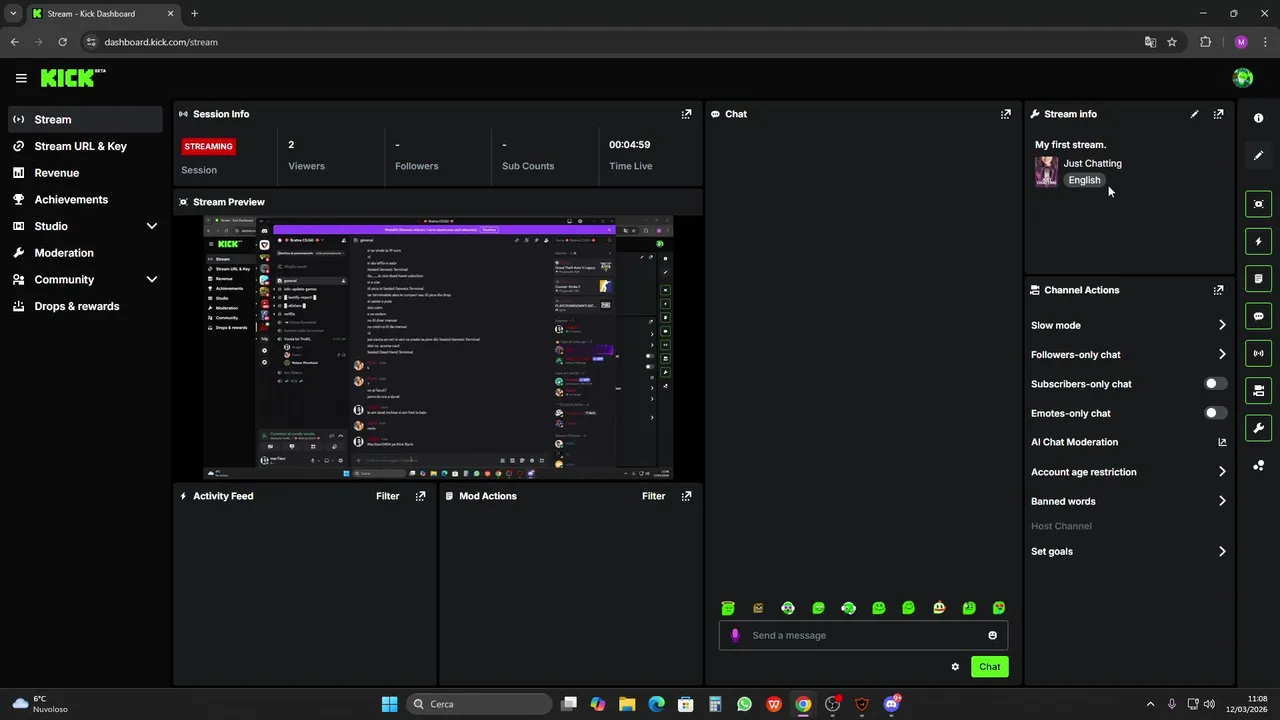Viewport: 1280px width, 720px height.
Task: Click the stream preview thumbnail
Action: coord(438,347)
